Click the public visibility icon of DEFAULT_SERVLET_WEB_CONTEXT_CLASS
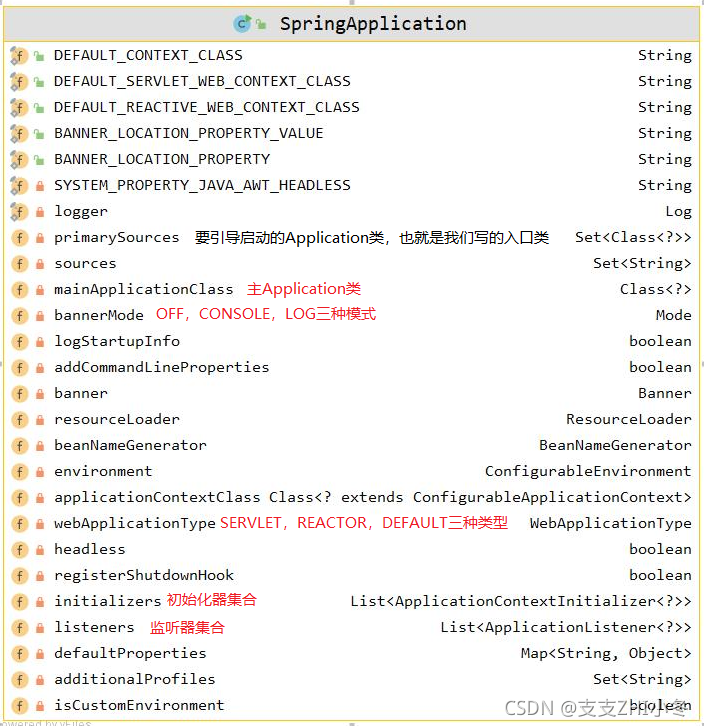Screen dimensions: 704x726 pyautogui.click(x=40, y=82)
